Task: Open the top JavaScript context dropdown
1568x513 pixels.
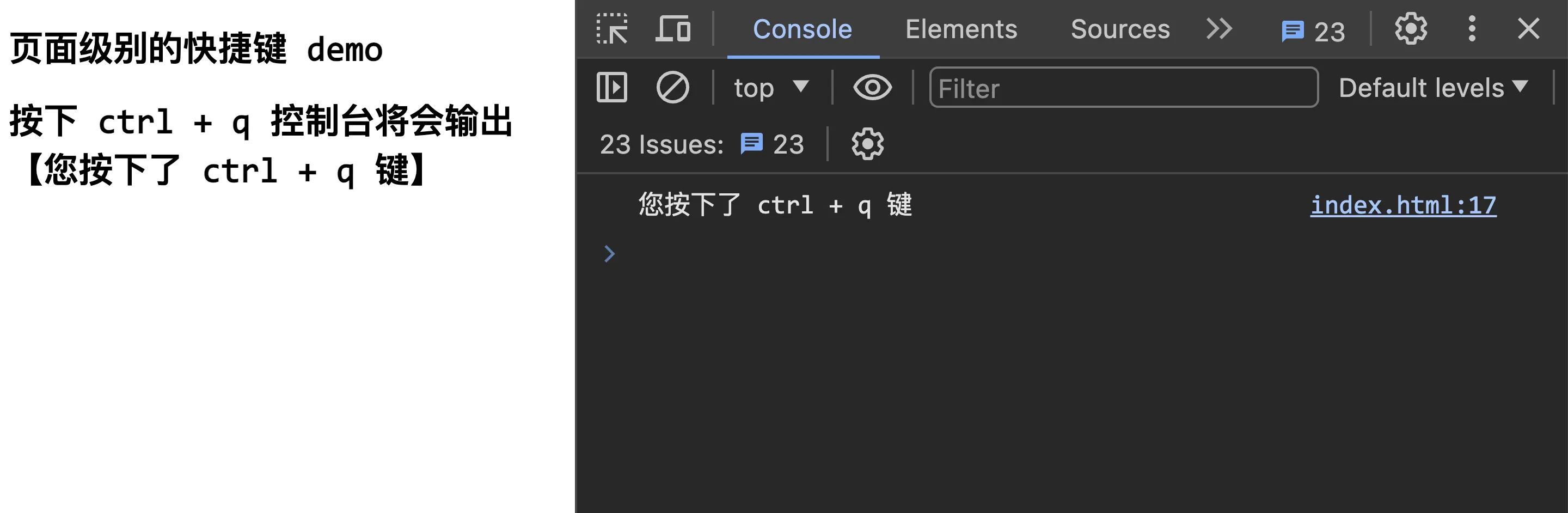Action: click(x=770, y=88)
